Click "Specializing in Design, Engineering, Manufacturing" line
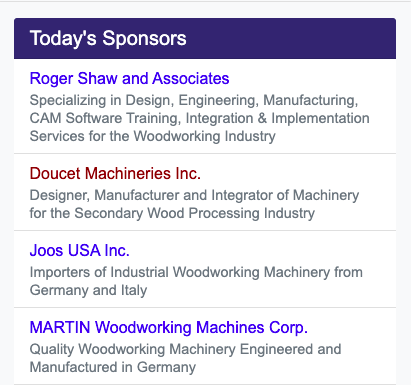This screenshot has height=385, width=411. coord(194,100)
